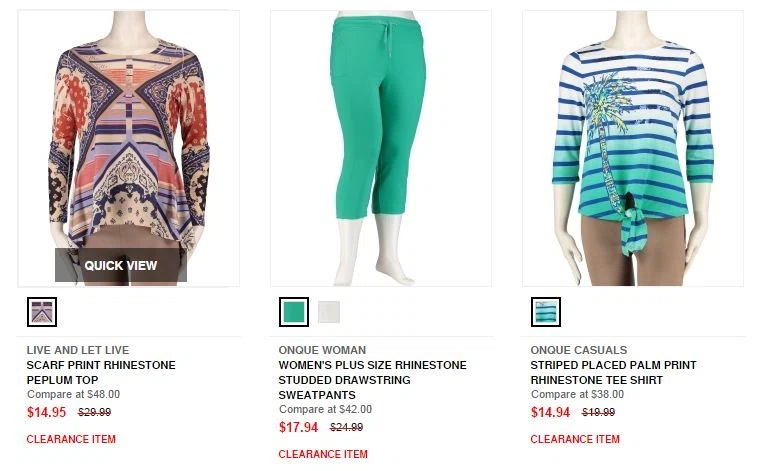
Task: Select the scarf print color swatch
Action: (x=42, y=312)
